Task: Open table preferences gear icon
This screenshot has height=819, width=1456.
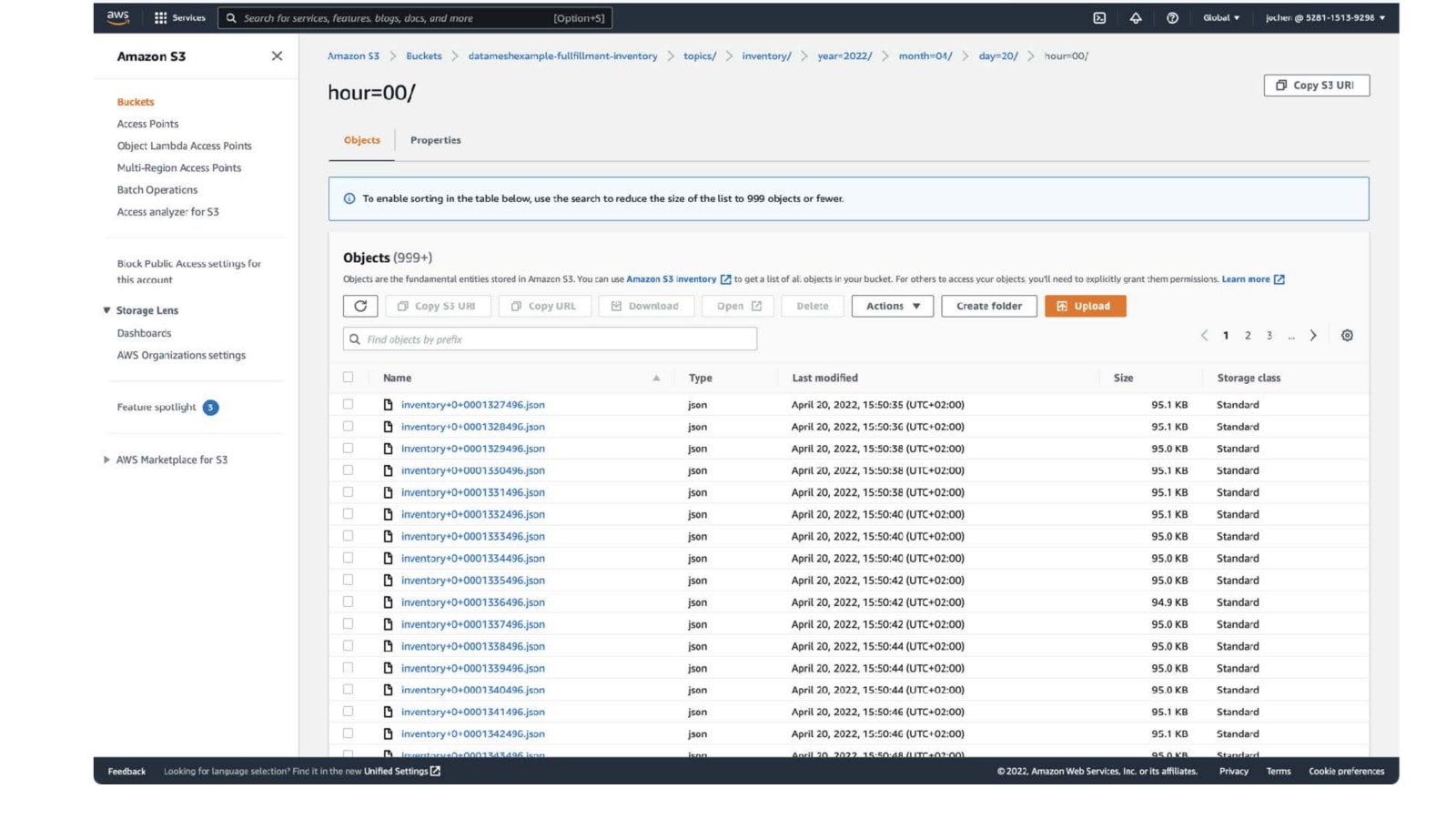Action: point(1347,336)
